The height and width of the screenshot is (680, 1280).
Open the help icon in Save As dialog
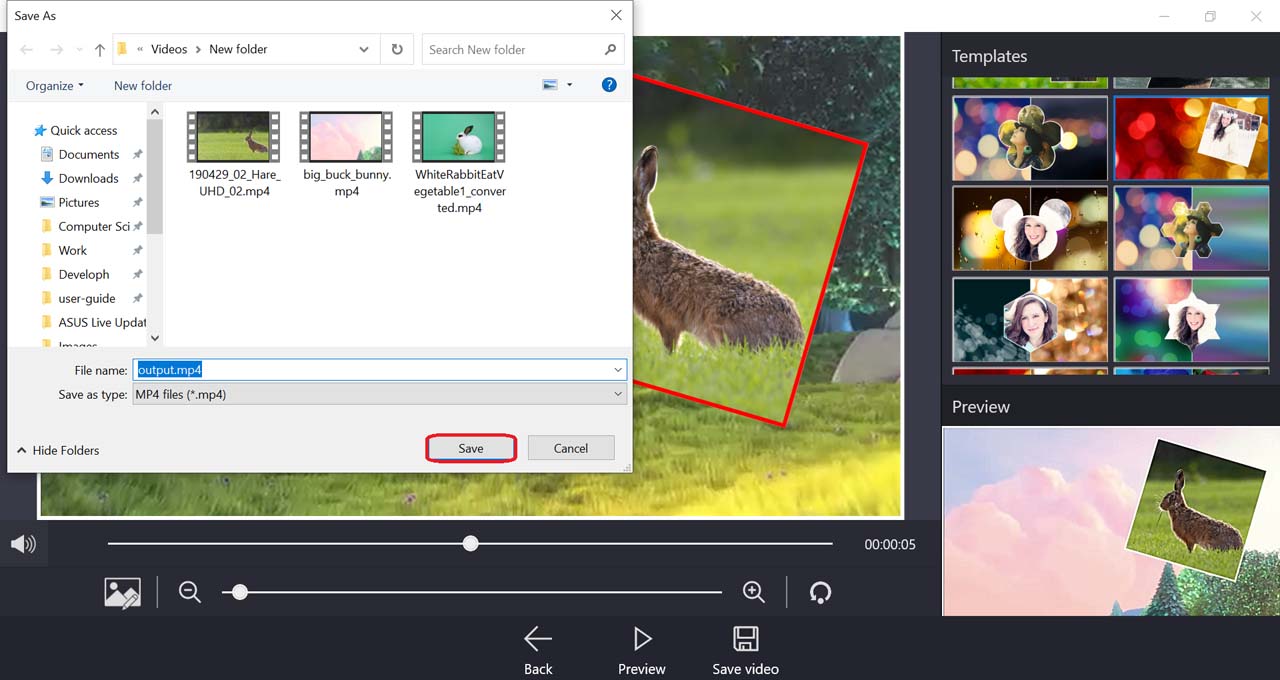point(609,85)
